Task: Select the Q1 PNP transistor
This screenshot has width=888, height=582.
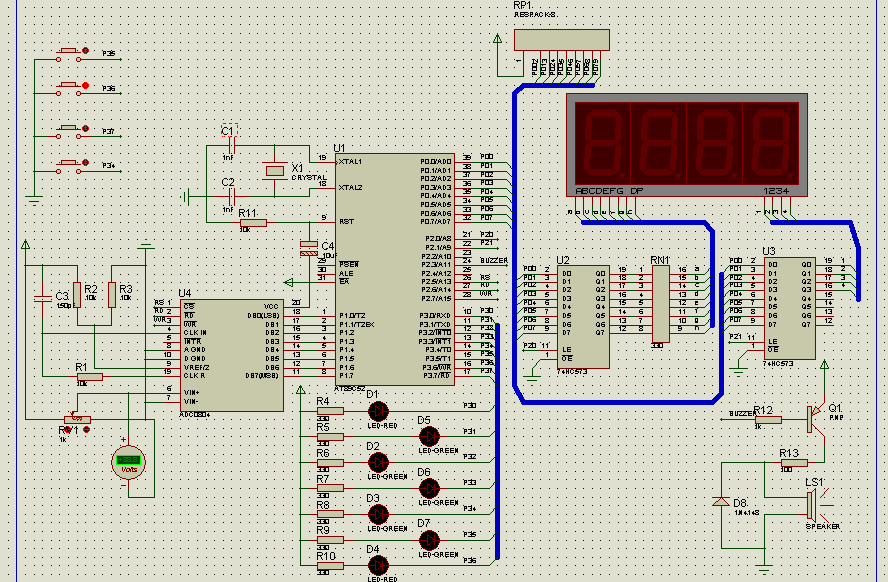Action: [816, 419]
